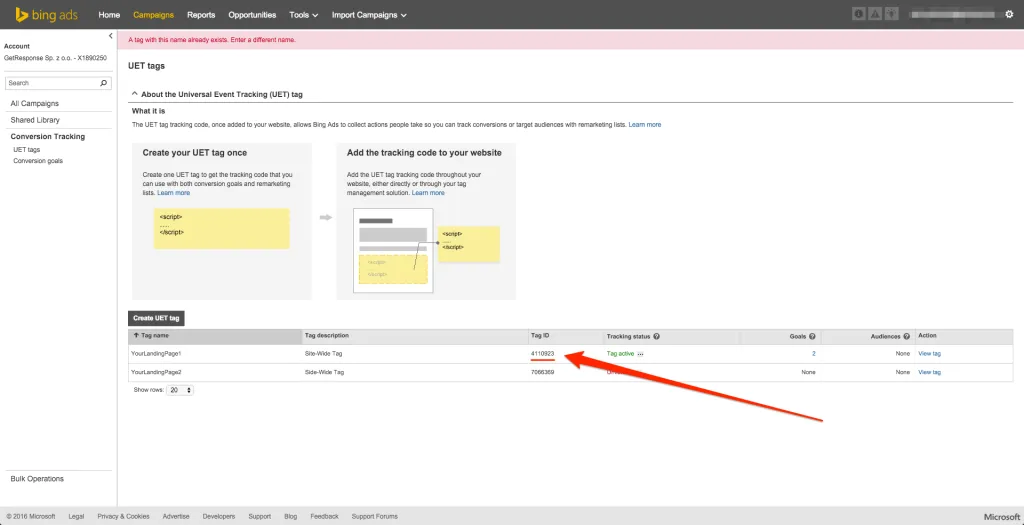Collapse the left sidebar with the chevron
This screenshot has width=1024, height=525.
(110, 36)
